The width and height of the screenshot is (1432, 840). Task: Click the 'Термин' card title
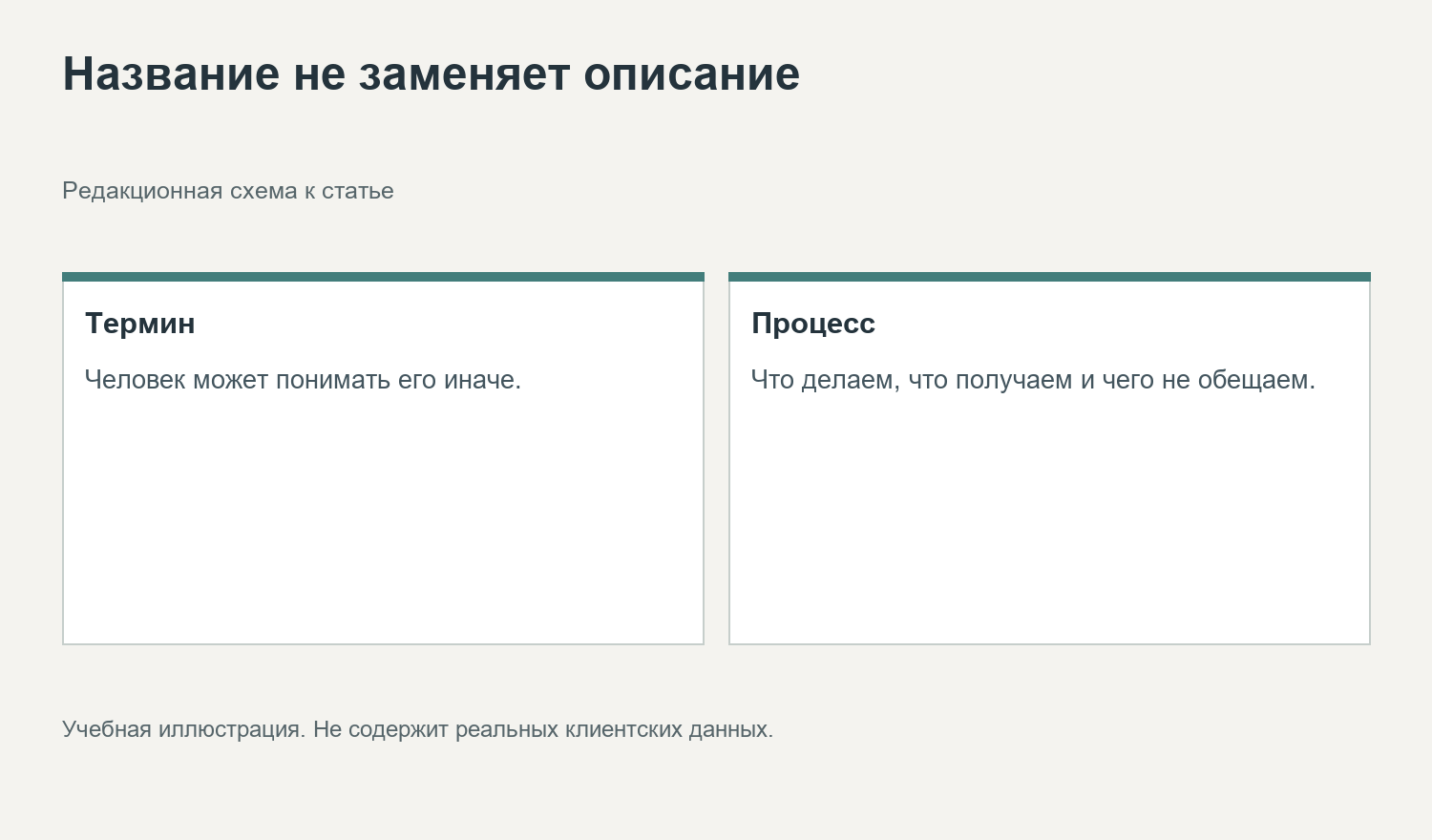point(139,324)
